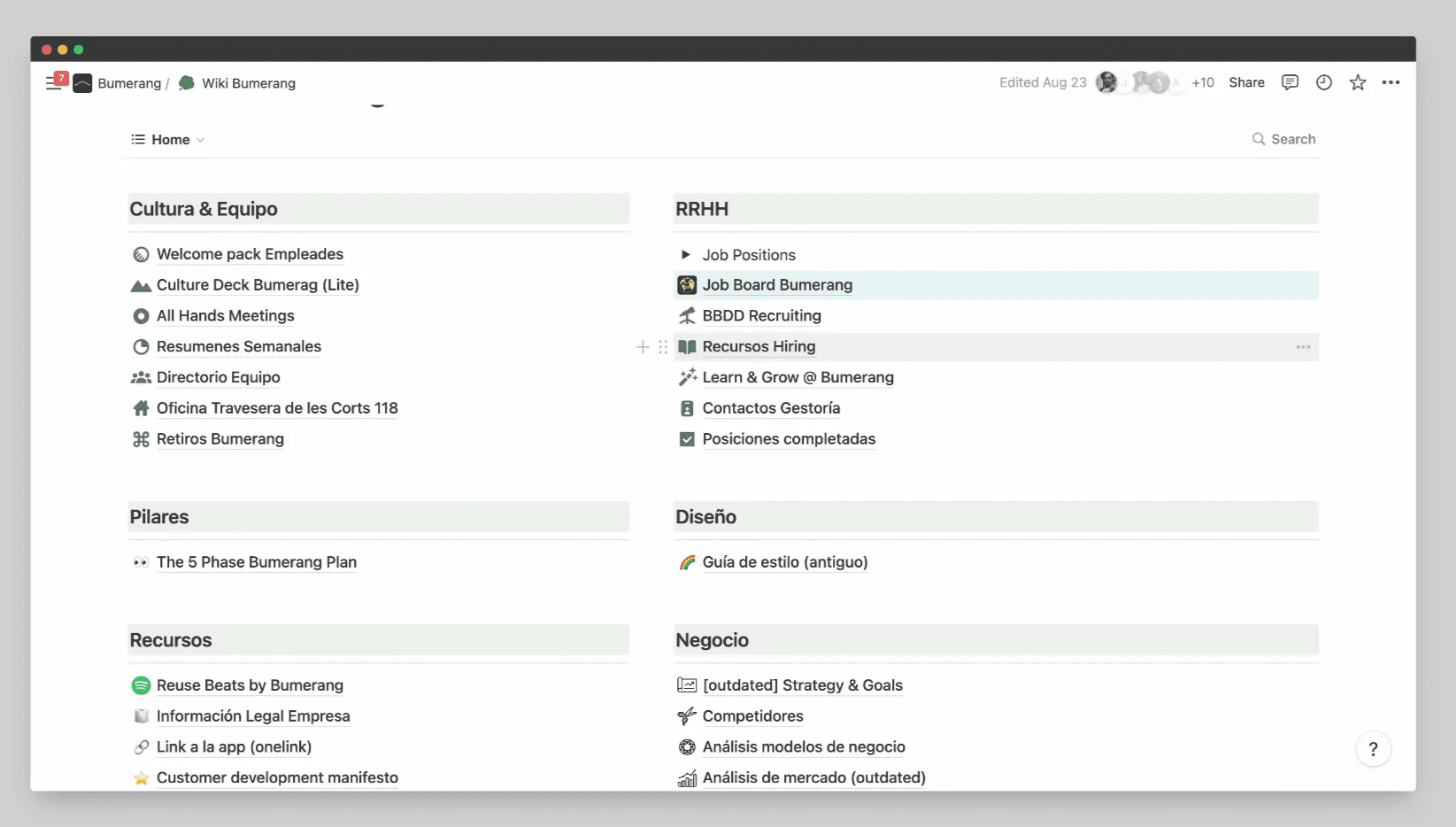This screenshot has height=827, width=1456.
Task: Open BBDD Recruiting page
Action: [761, 316]
